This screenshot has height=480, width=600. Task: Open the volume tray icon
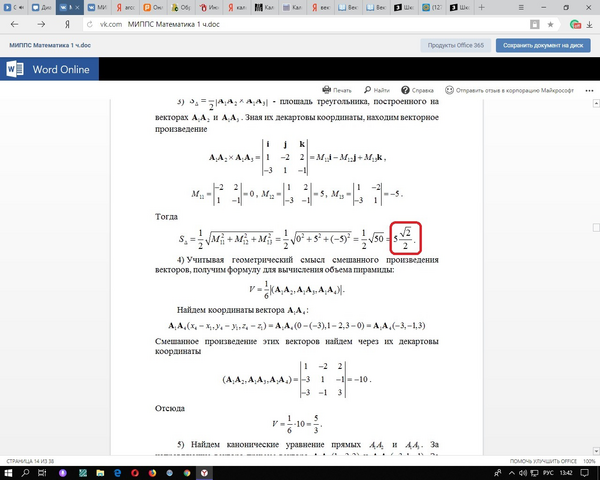pos(523,473)
